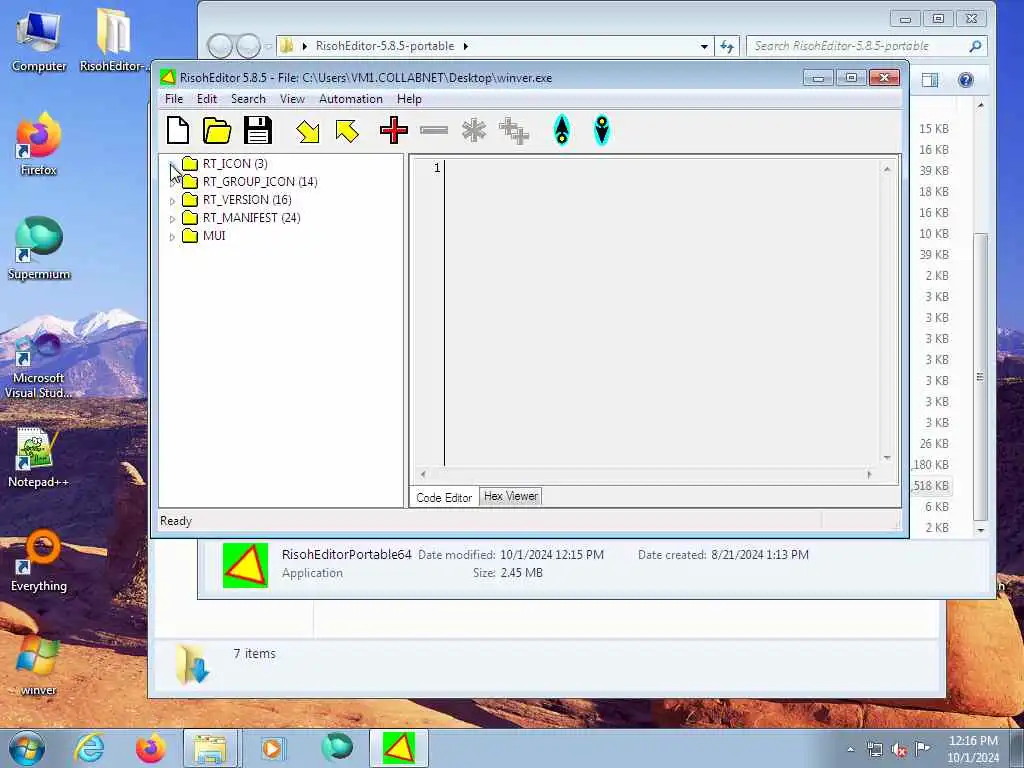Open the Automation menu
This screenshot has width=1024, height=768.
click(x=351, y=99)
